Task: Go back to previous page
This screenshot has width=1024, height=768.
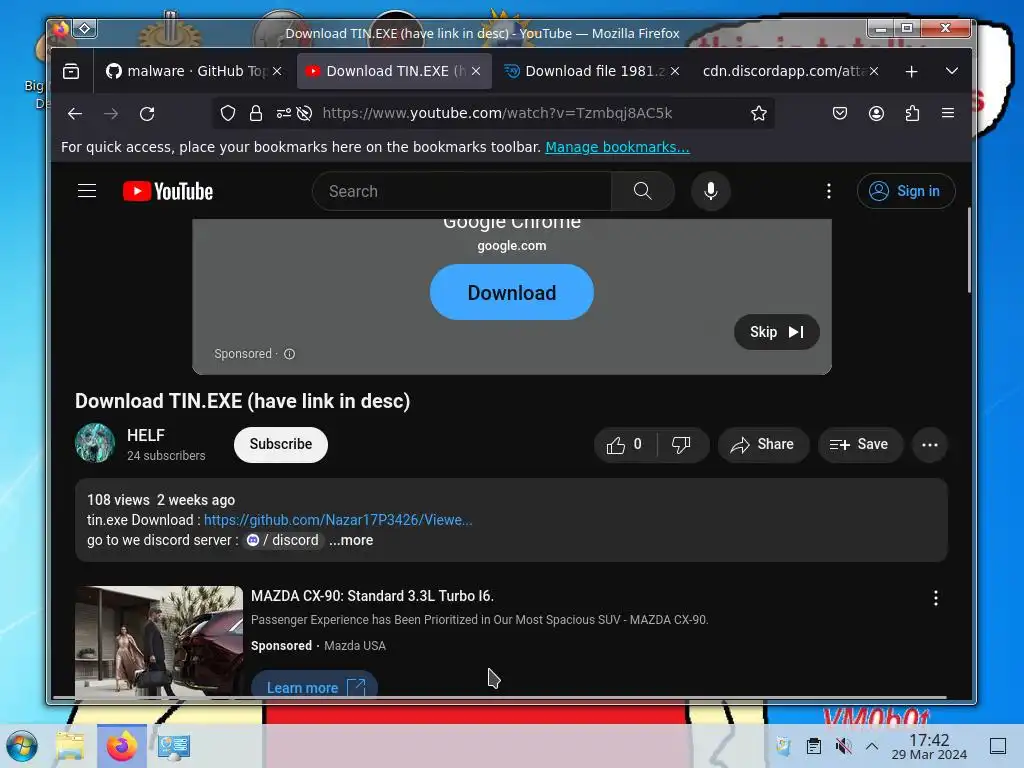Action: coord(74,114)
